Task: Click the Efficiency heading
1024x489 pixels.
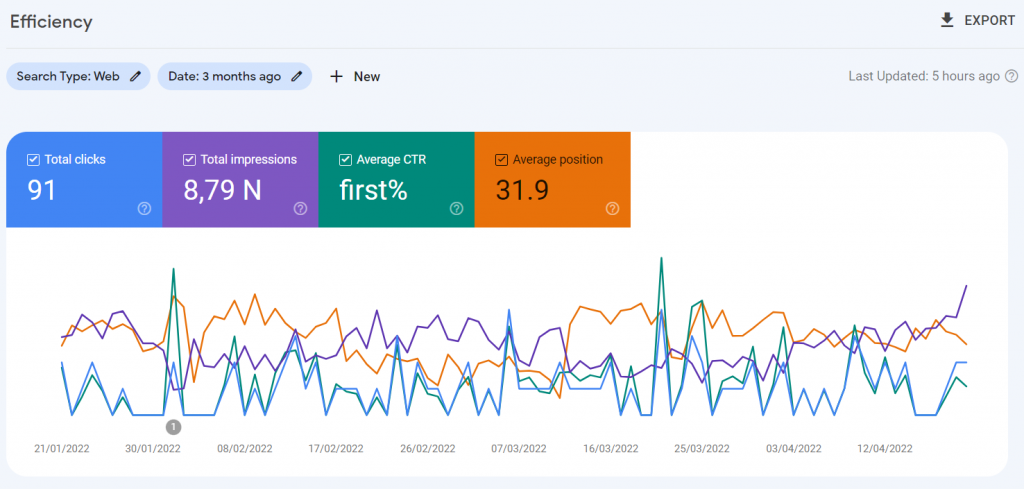Action: (51, 22)
